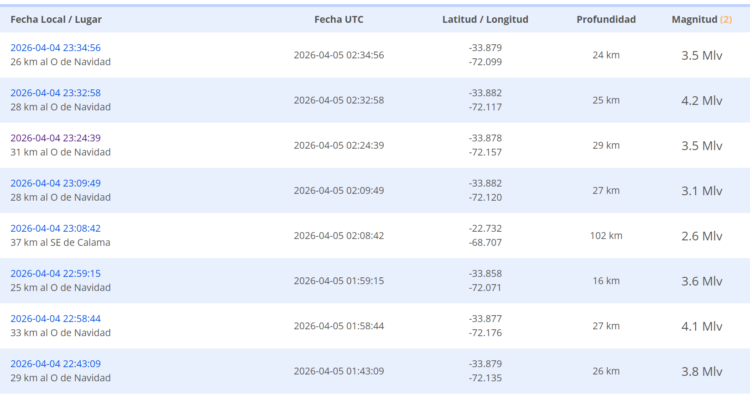Click the 4.1 Mlv magnitude value
The height and width of the screenshot is (400, 750).
click(697, 326)
